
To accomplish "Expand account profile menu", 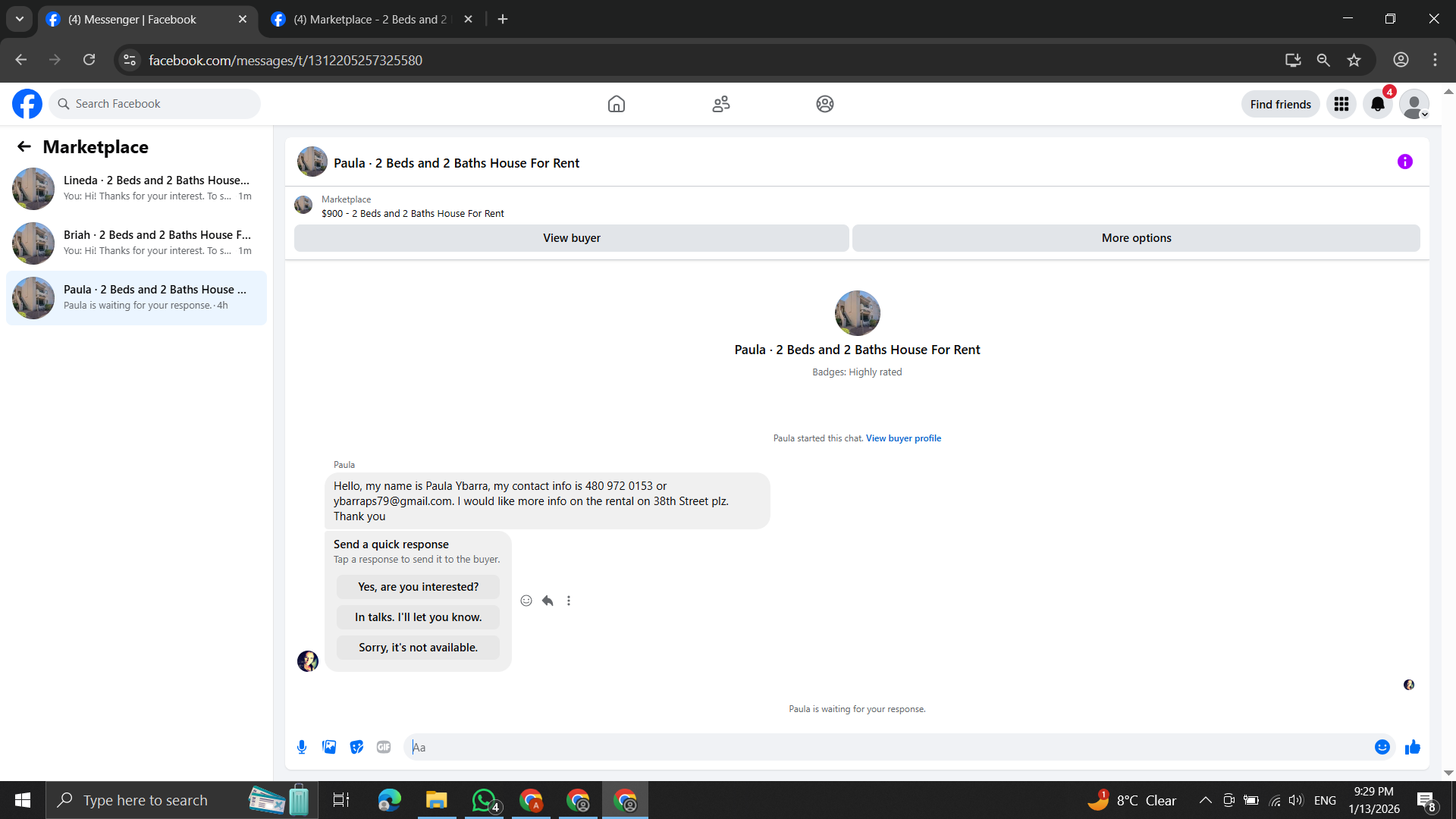I will pos(1414,104).
